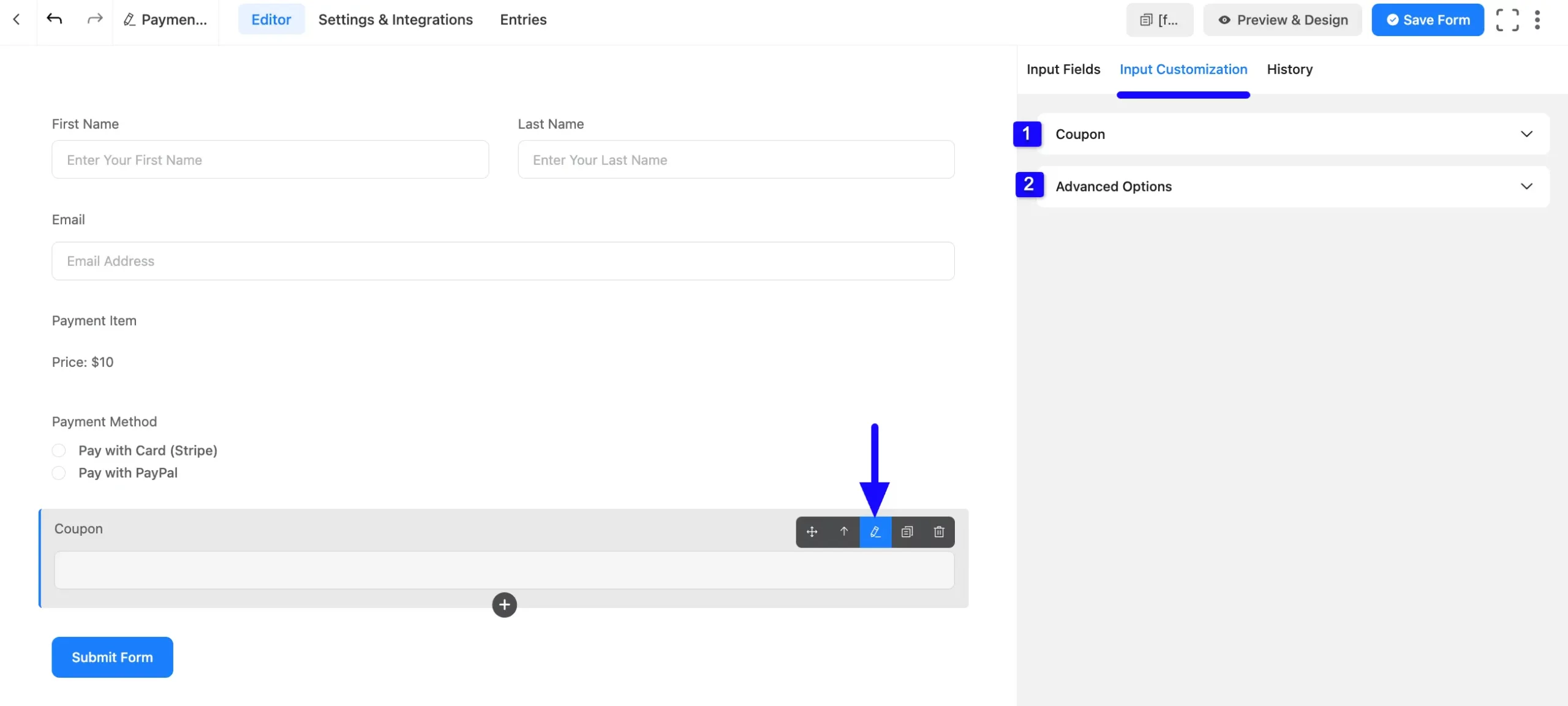
Task: Open Preview & Design
Action: [x=1282, y=20]
